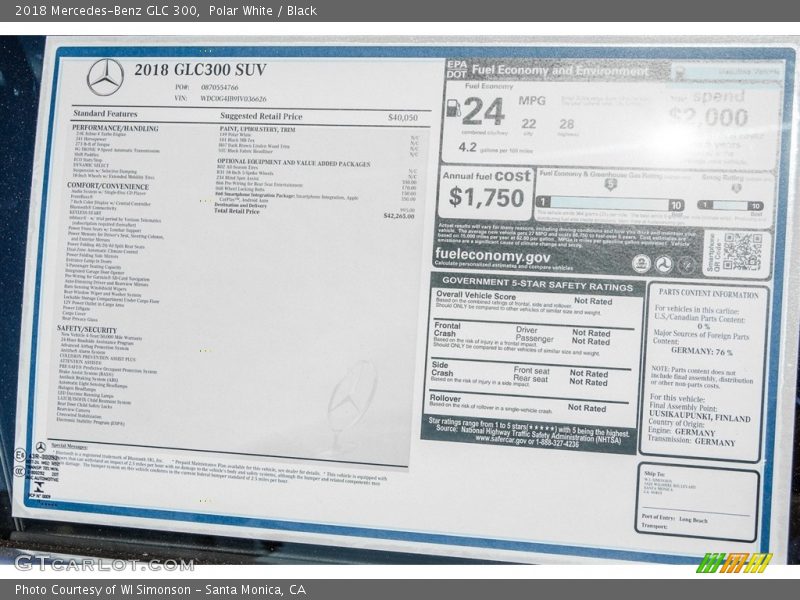Screen dimensions: 800x600
Task: Click the $1,750 annual fuel cost
Action: [x=486, y=197]
